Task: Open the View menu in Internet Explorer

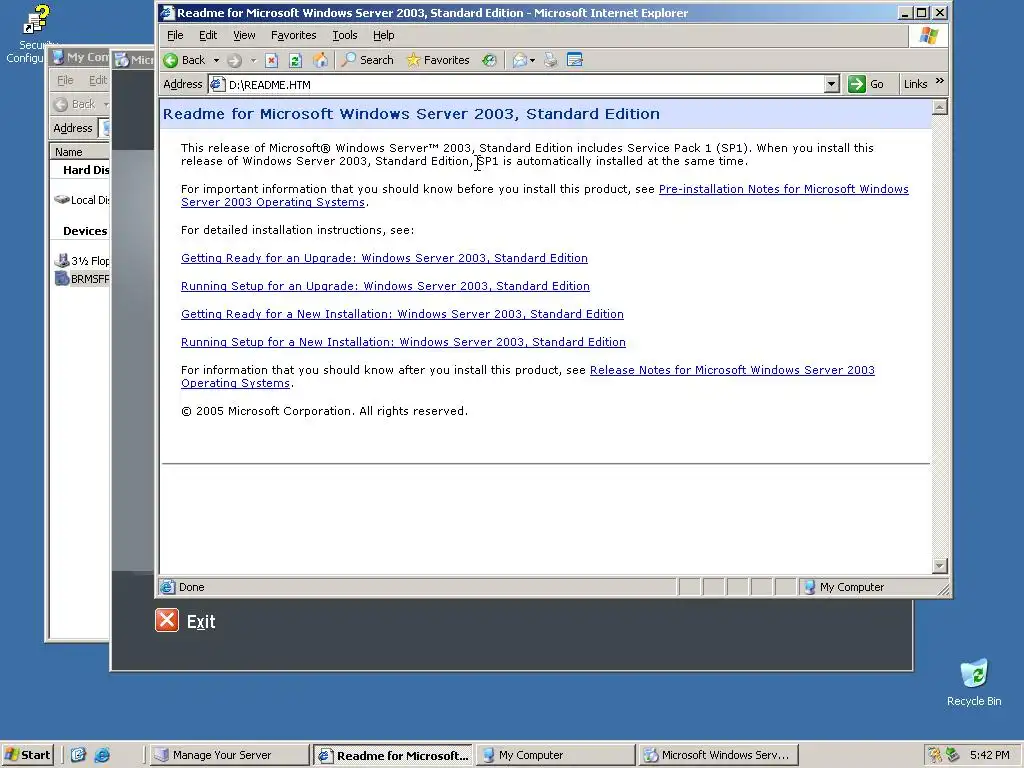Action: pyautogui.click(x=244, y=35)
